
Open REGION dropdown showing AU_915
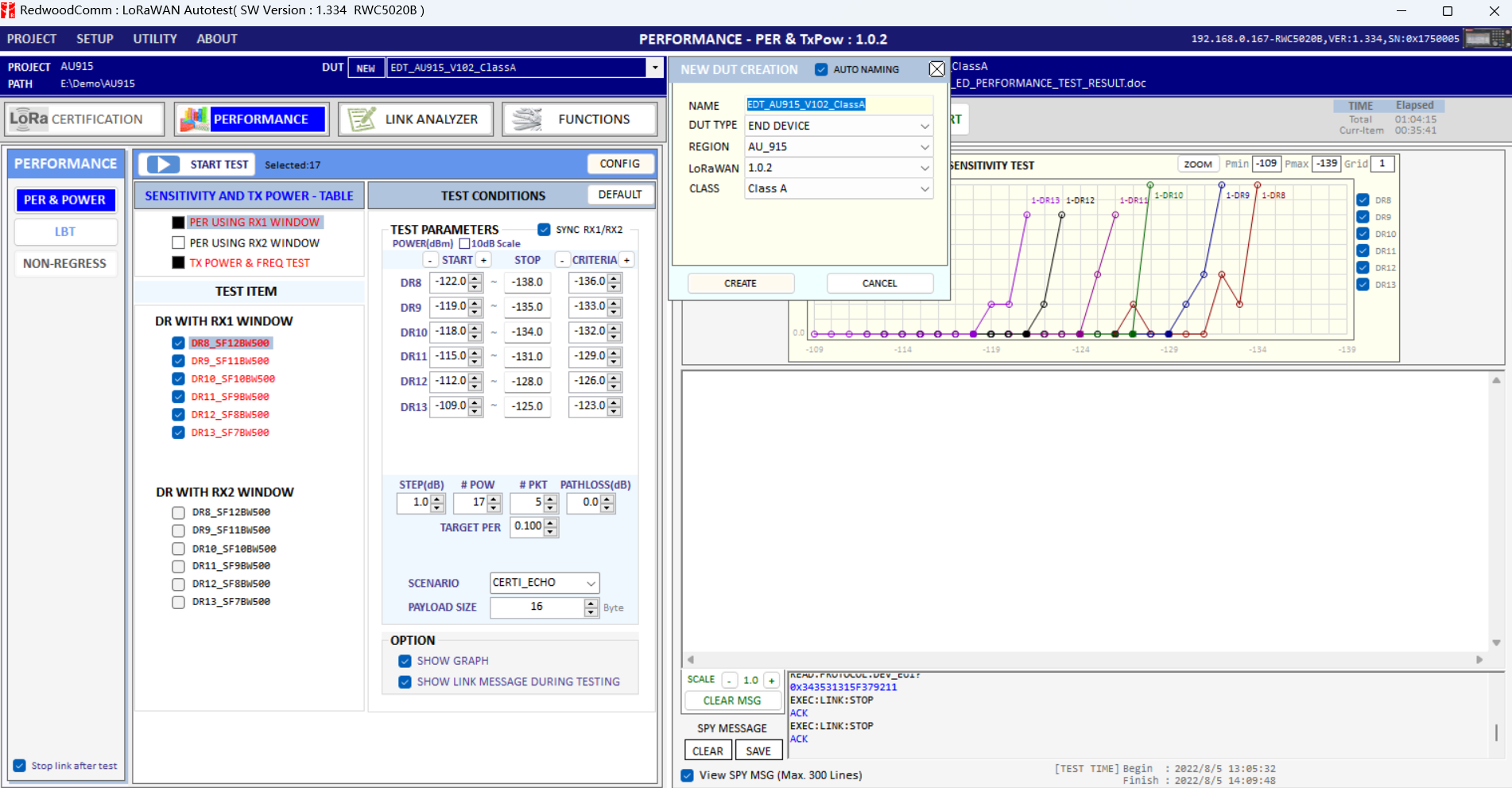925,147
